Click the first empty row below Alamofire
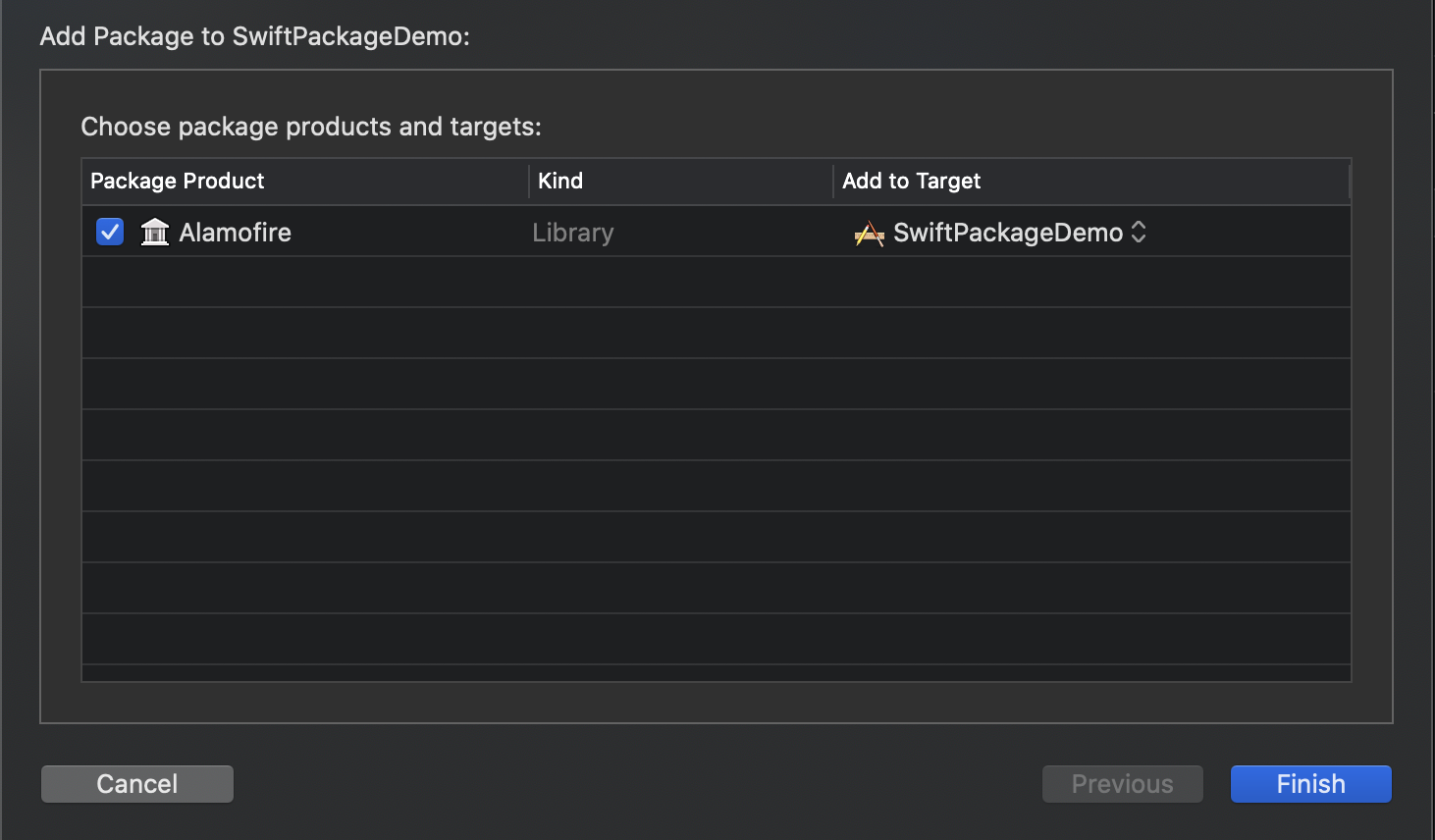The image size is (1435, 840). point(717,283)
